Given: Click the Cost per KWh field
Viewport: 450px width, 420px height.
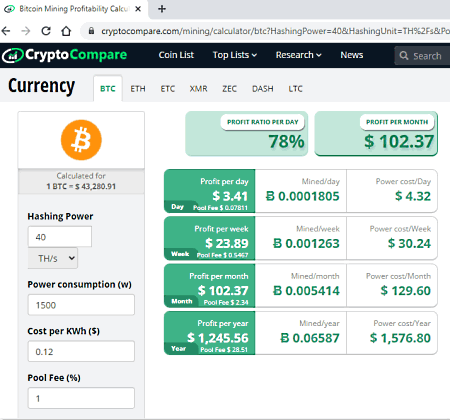Looking at the screenshot, I should click(x=81, y=351).
